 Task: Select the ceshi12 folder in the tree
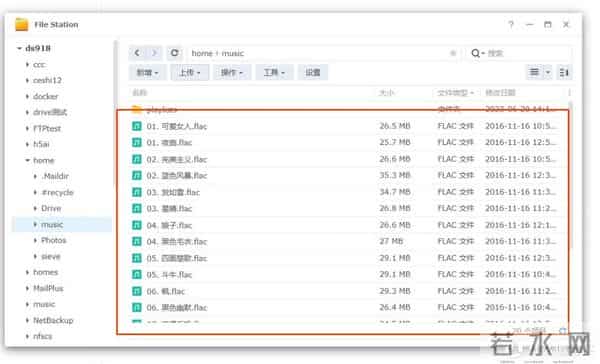point(47,80)
